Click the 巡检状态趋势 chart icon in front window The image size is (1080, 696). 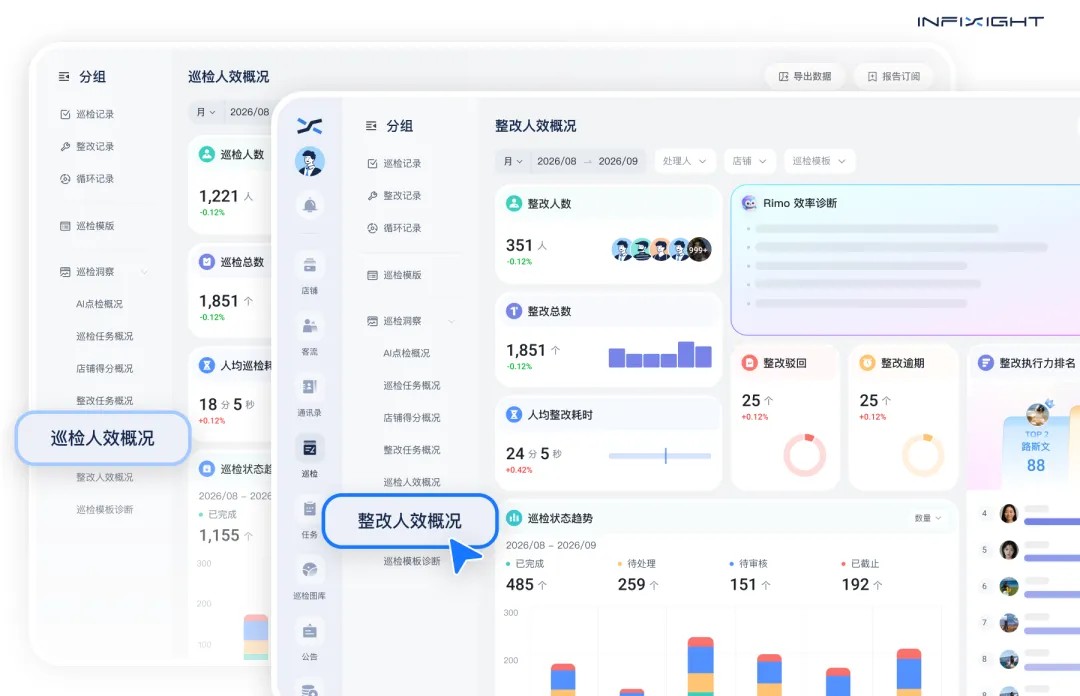coord(514,518)
